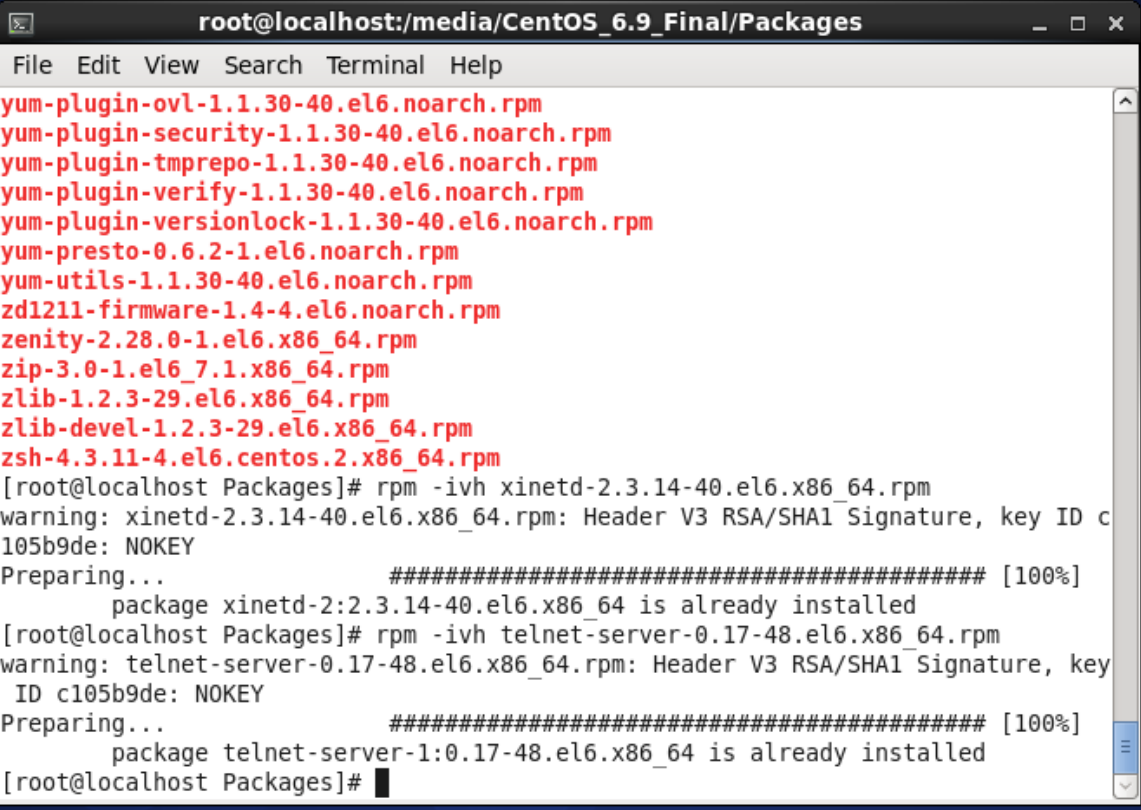Image resolution: width=1141 pixels, height=810 pixels.
Task: Open the Search menu
Action: pyautogui.click(x=263, y=65)
